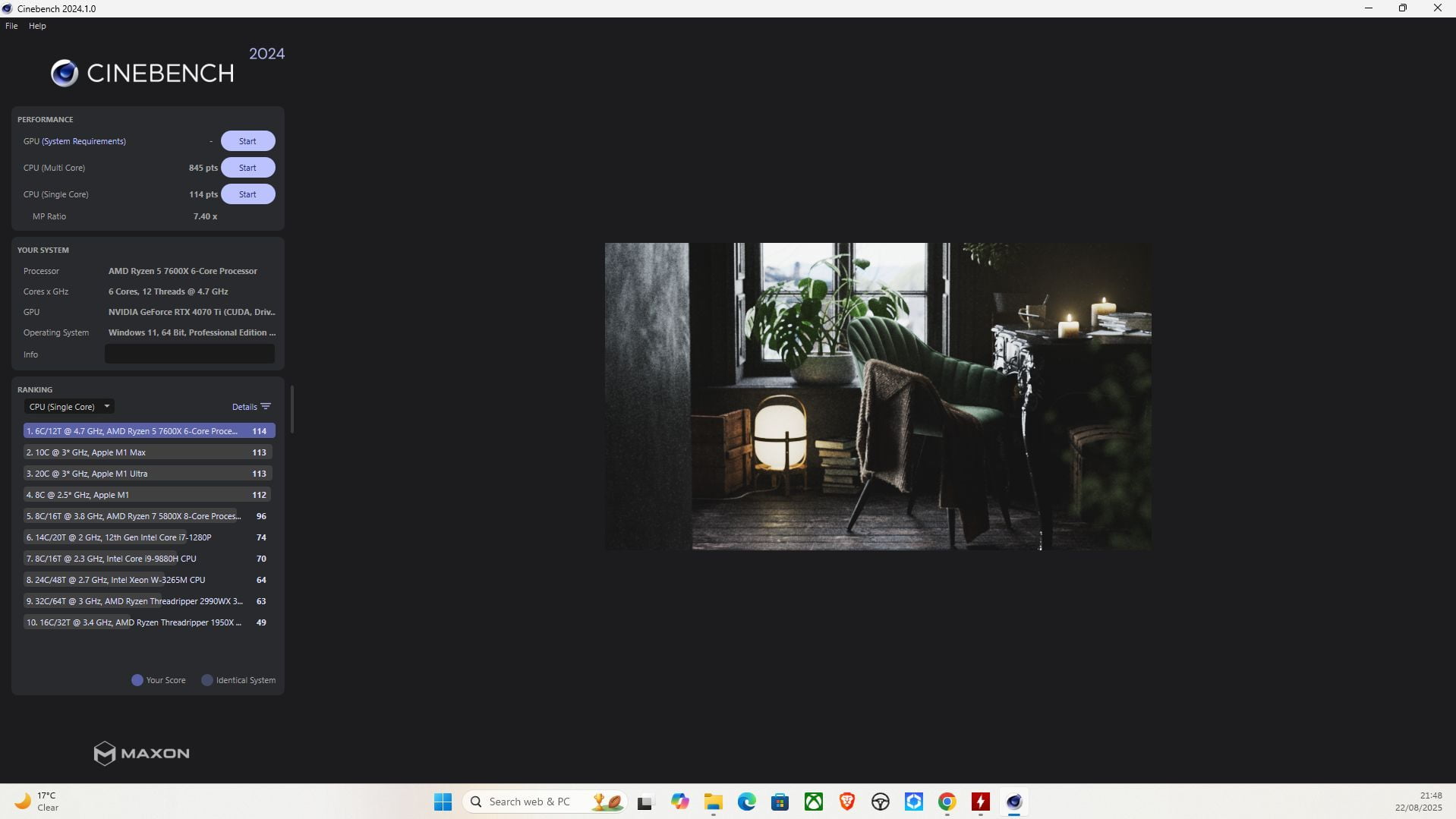The height and width of the screenshot is (819, 1456).
Task: Toggle the ranking Details filter
Action: [x=251, y=407]
